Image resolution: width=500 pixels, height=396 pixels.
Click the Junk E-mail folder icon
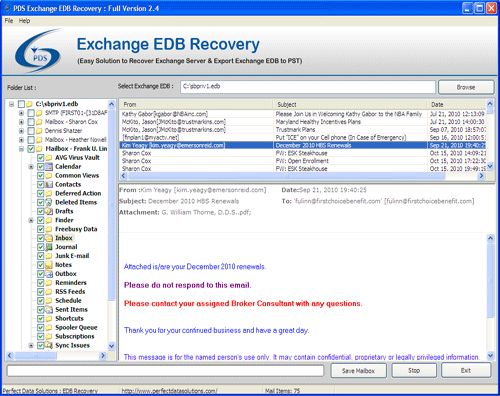49,256
